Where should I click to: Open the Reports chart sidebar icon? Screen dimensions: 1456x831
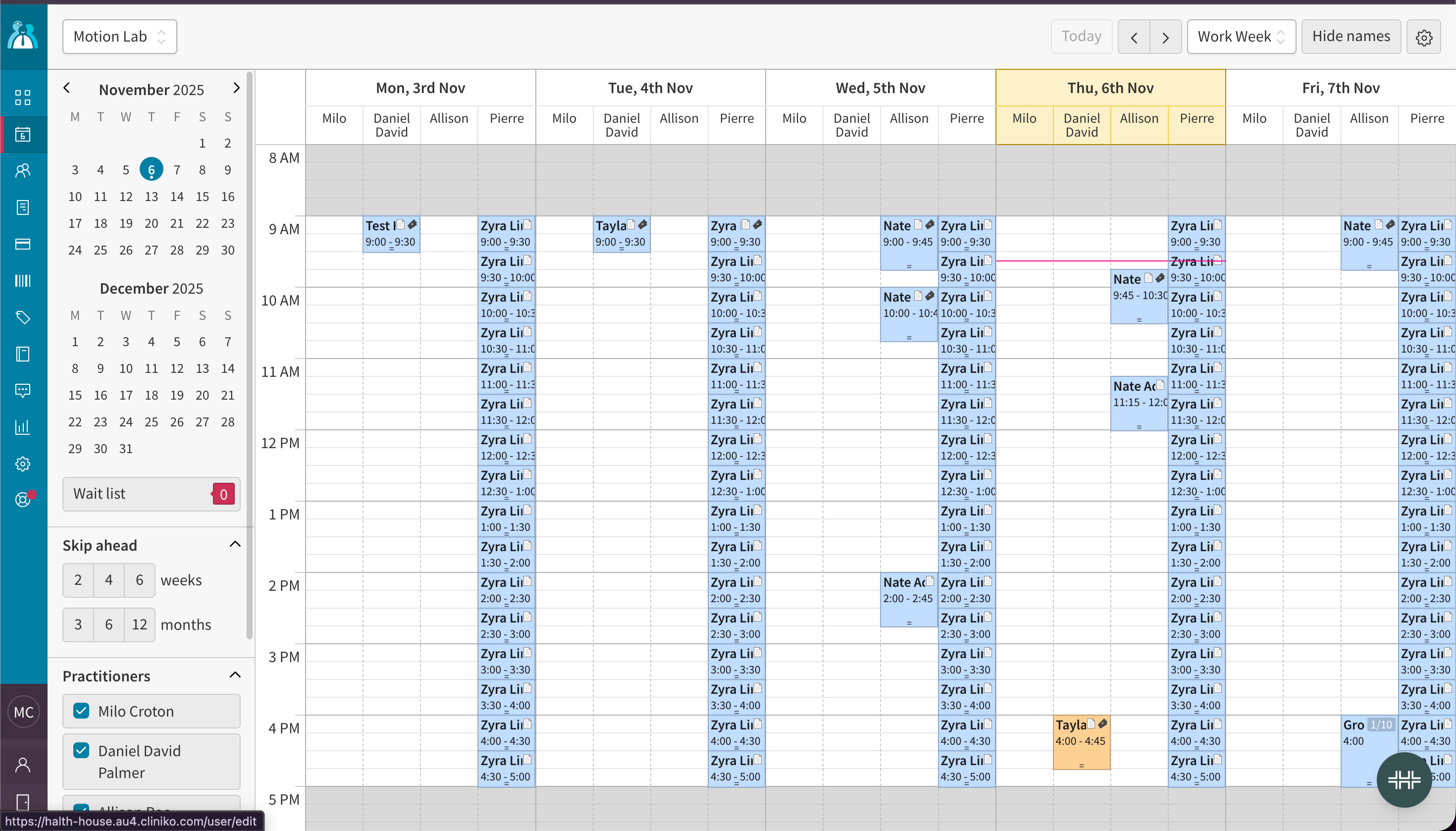23,427
